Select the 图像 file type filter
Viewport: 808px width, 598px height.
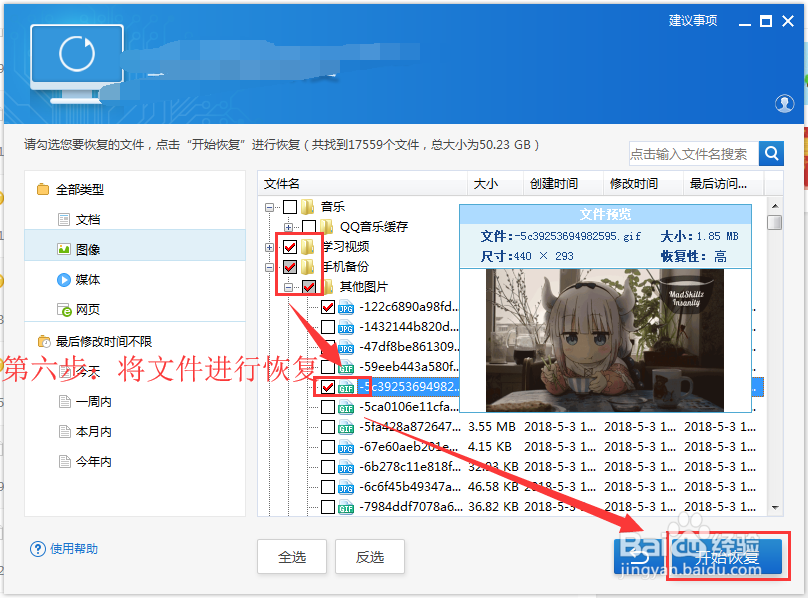point(135,245)
